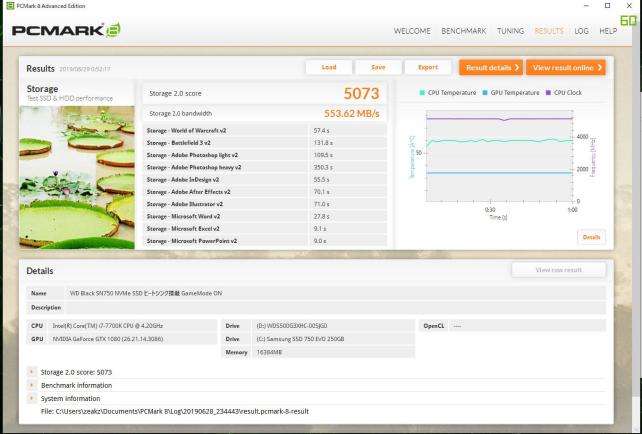642x434 pixels.
Task: Select Storage - Adobe Photoshop heavy v2 row
Action: tap(264, 167)
